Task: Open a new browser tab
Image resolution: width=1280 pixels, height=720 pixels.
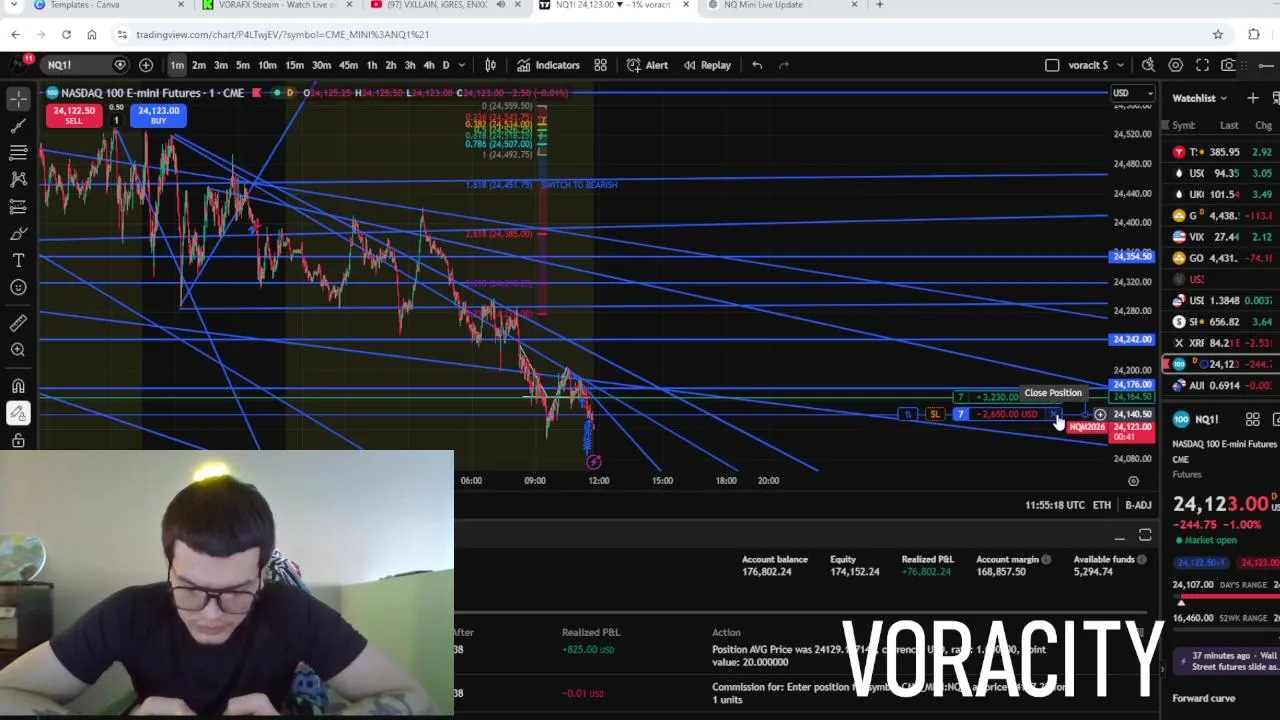Action: 879,5
